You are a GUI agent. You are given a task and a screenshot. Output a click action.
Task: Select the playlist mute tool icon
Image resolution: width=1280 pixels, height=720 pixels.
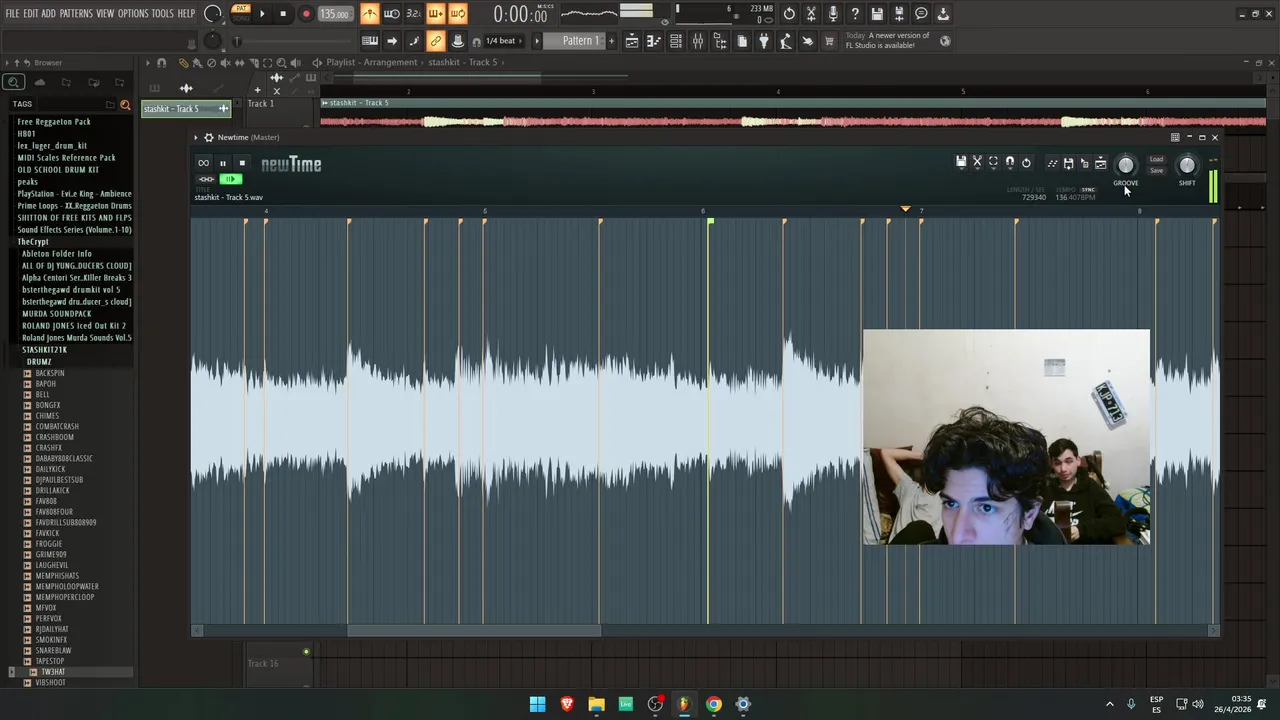225,63
